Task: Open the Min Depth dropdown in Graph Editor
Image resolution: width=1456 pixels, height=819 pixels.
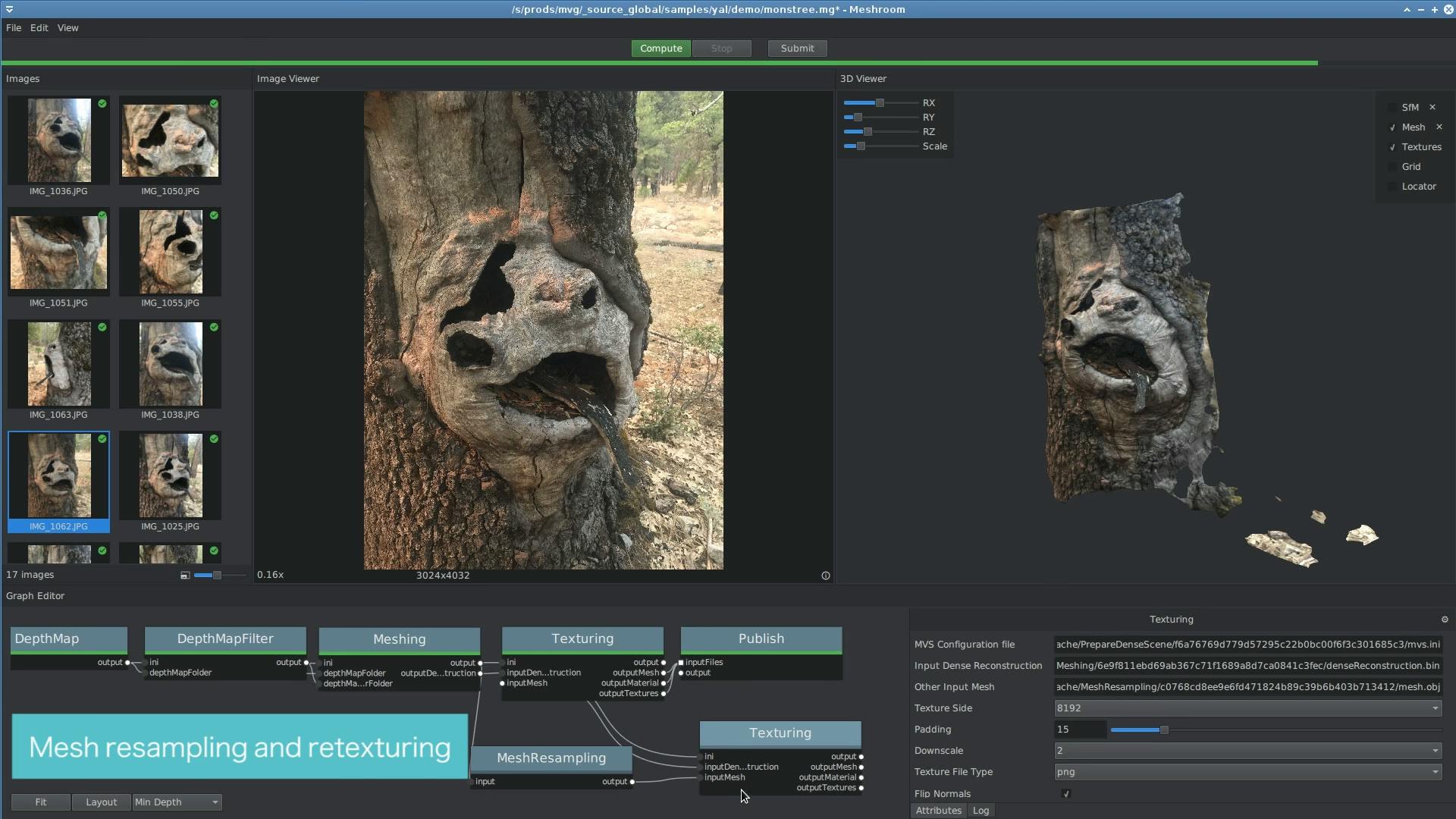Action: 177,802
